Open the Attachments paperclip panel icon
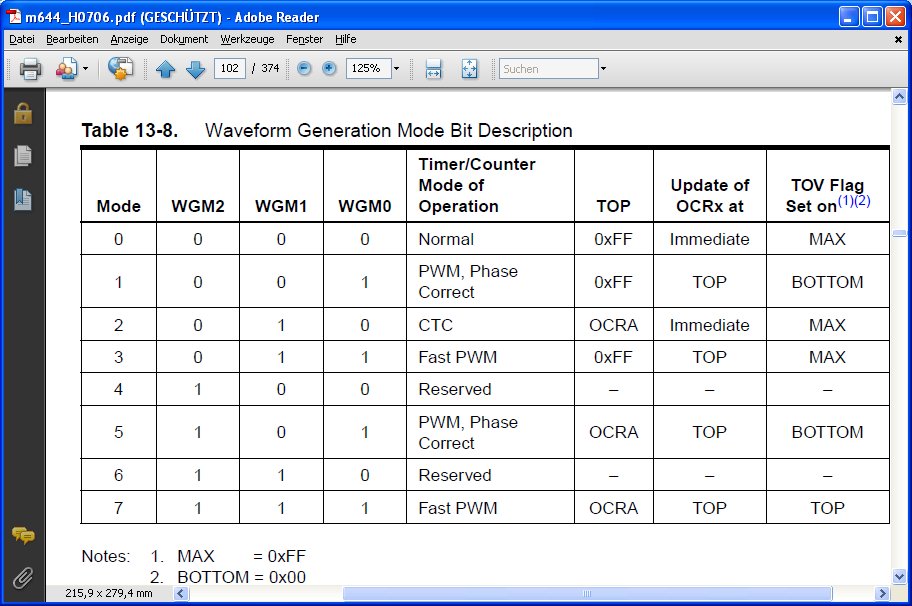 23,578
